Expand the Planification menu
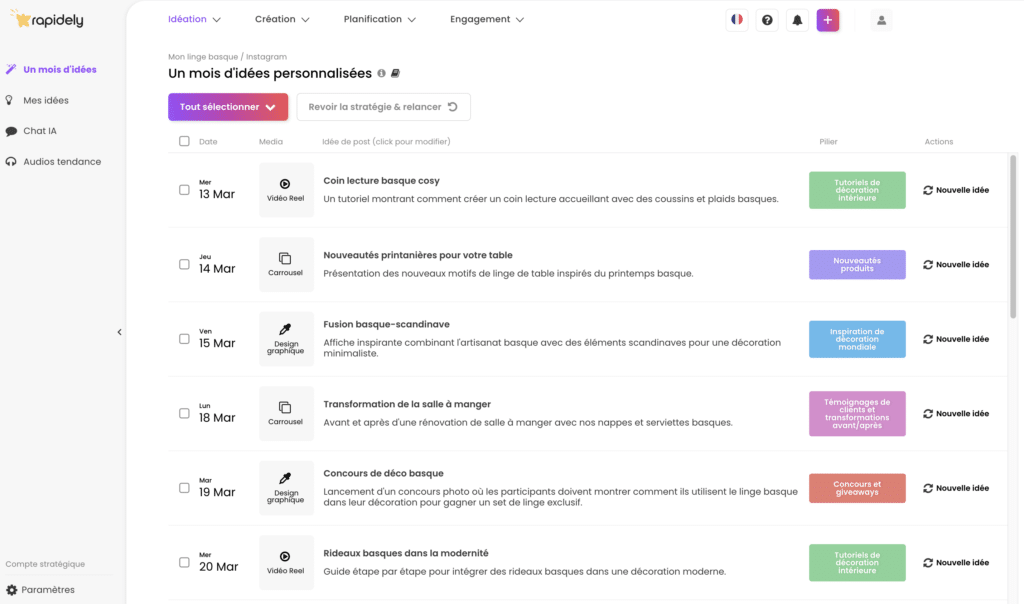 point(379,19)
